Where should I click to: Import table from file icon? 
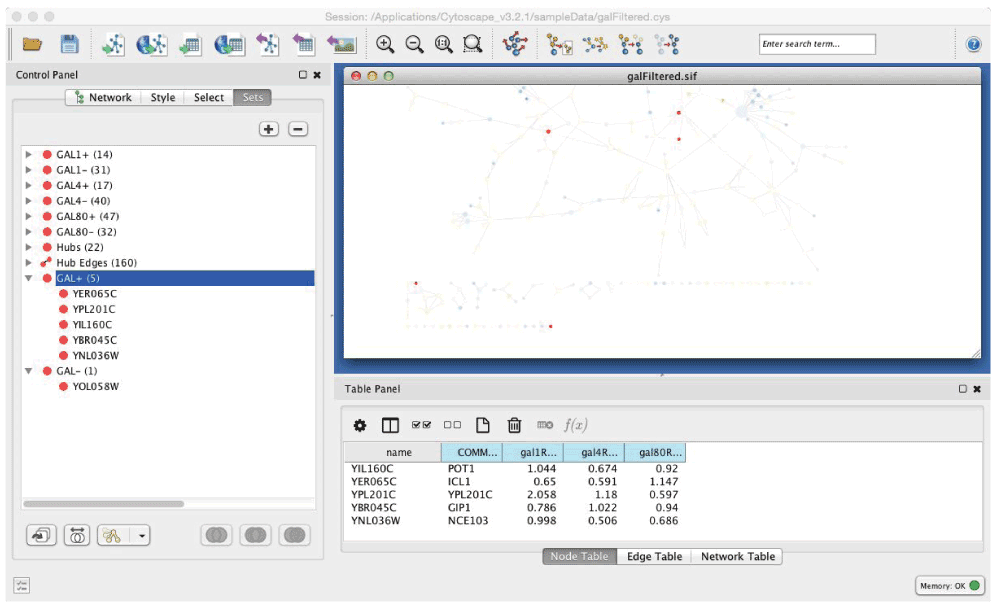(190, 44)
